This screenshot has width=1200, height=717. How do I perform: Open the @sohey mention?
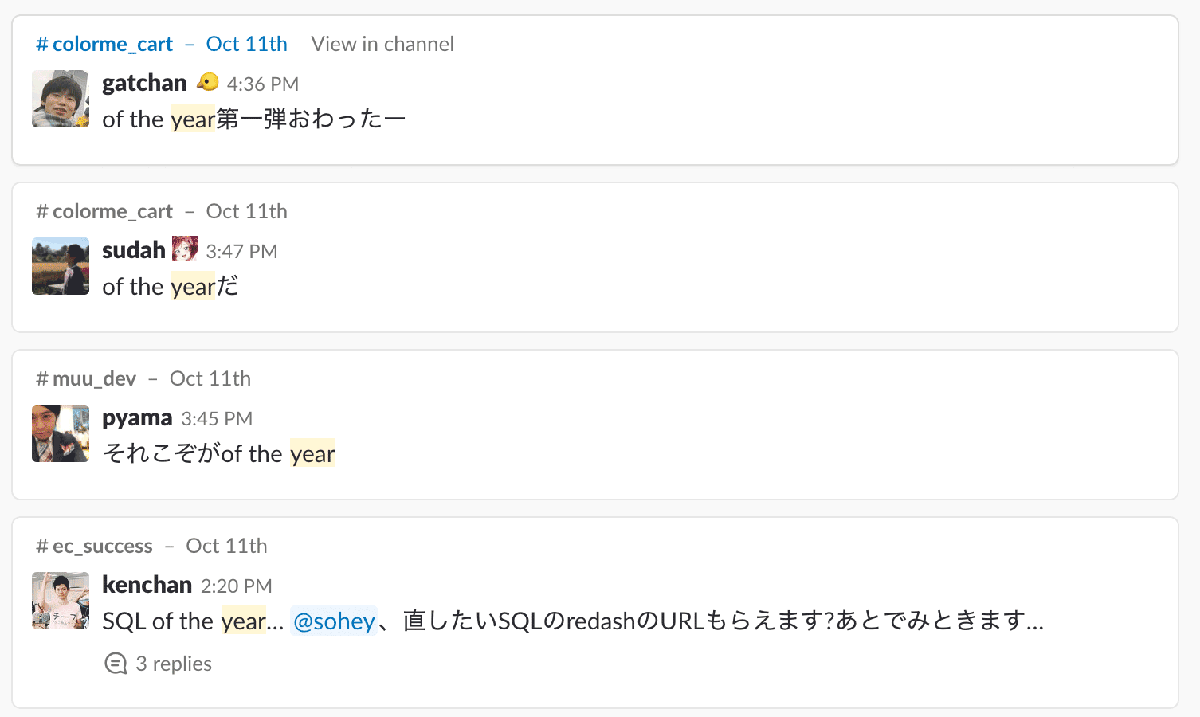tap(334, 621)
